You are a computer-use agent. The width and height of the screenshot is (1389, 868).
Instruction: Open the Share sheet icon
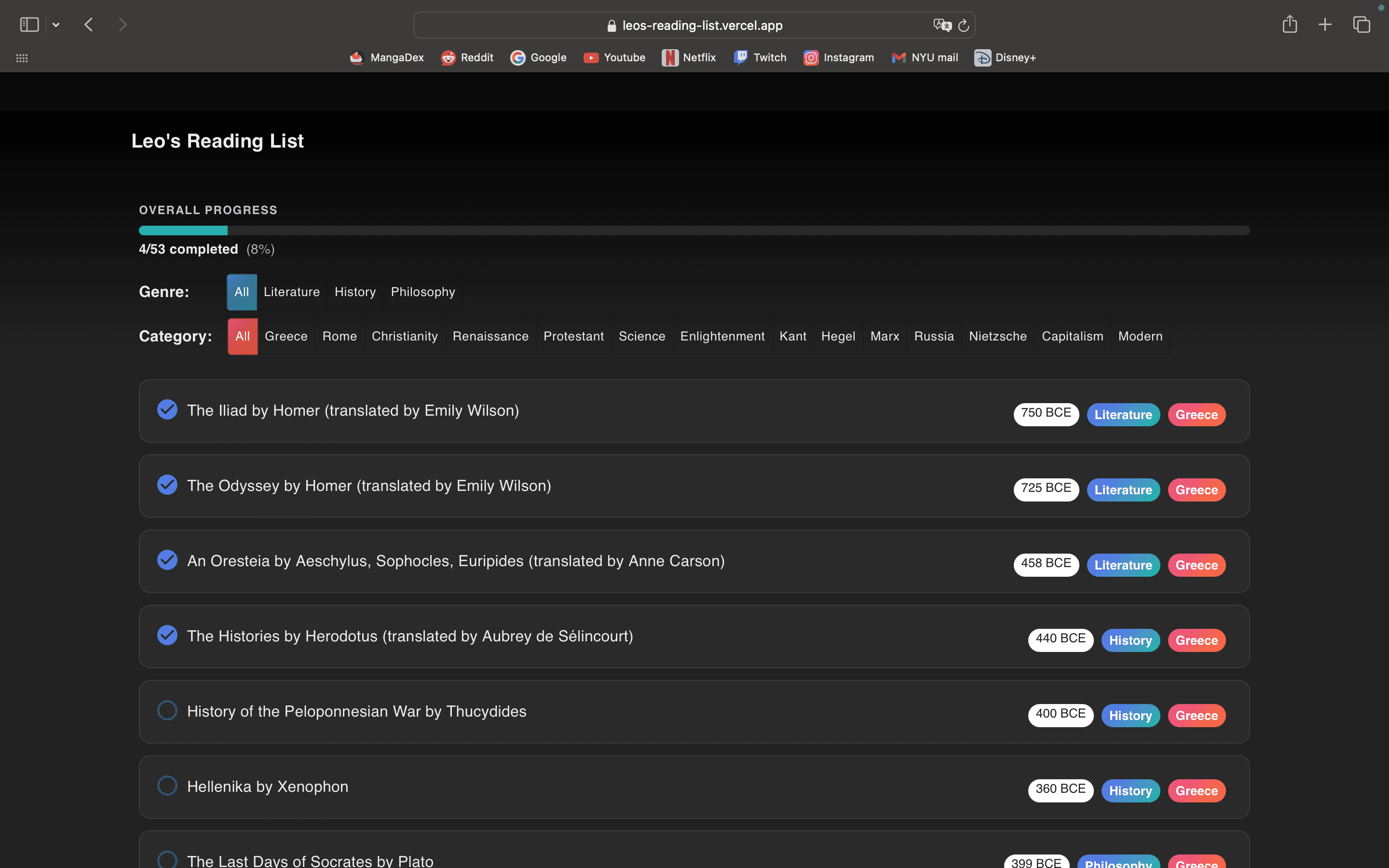(1290, 25)
